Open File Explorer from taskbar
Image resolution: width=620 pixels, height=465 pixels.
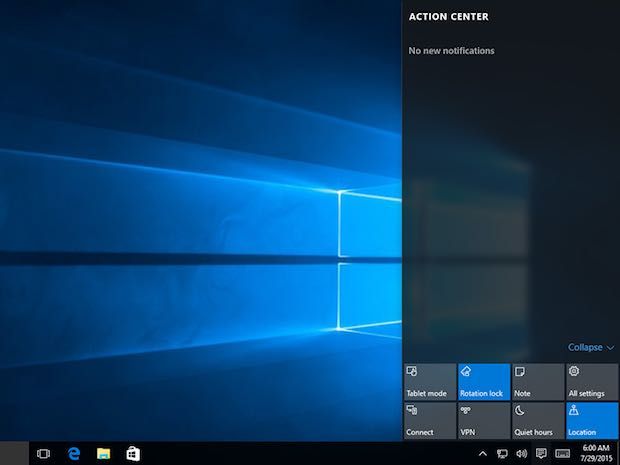104,454
